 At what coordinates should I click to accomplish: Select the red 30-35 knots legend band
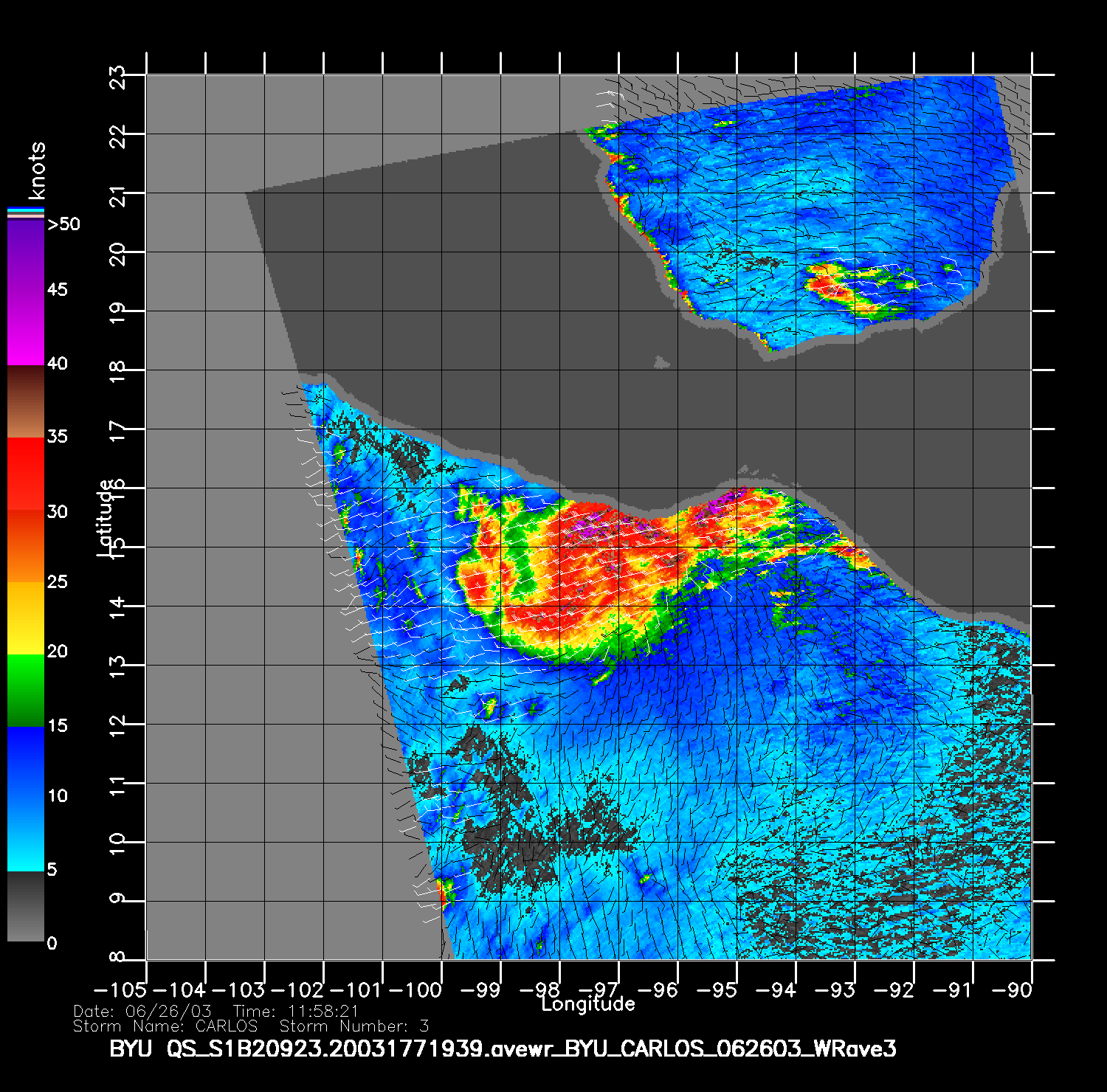point(26,474)
